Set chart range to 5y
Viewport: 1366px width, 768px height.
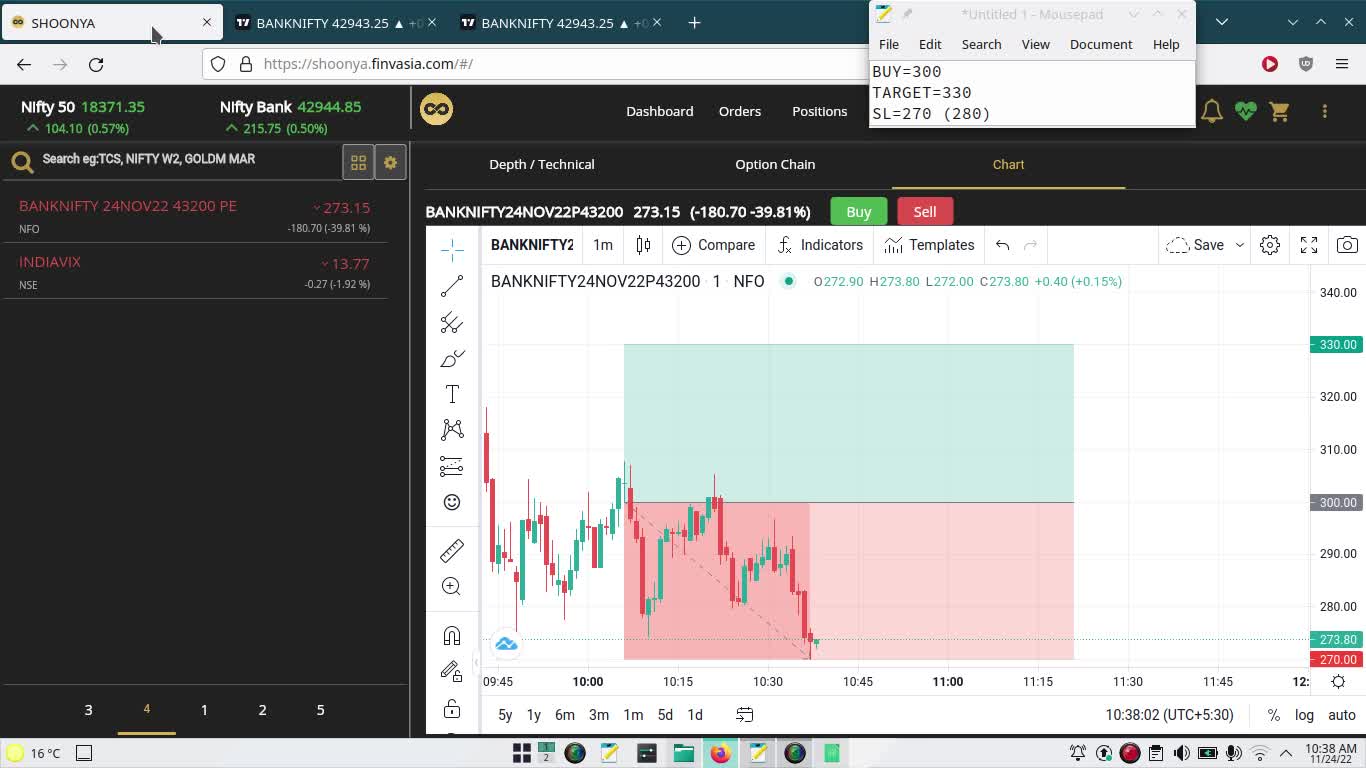point(505,715)
